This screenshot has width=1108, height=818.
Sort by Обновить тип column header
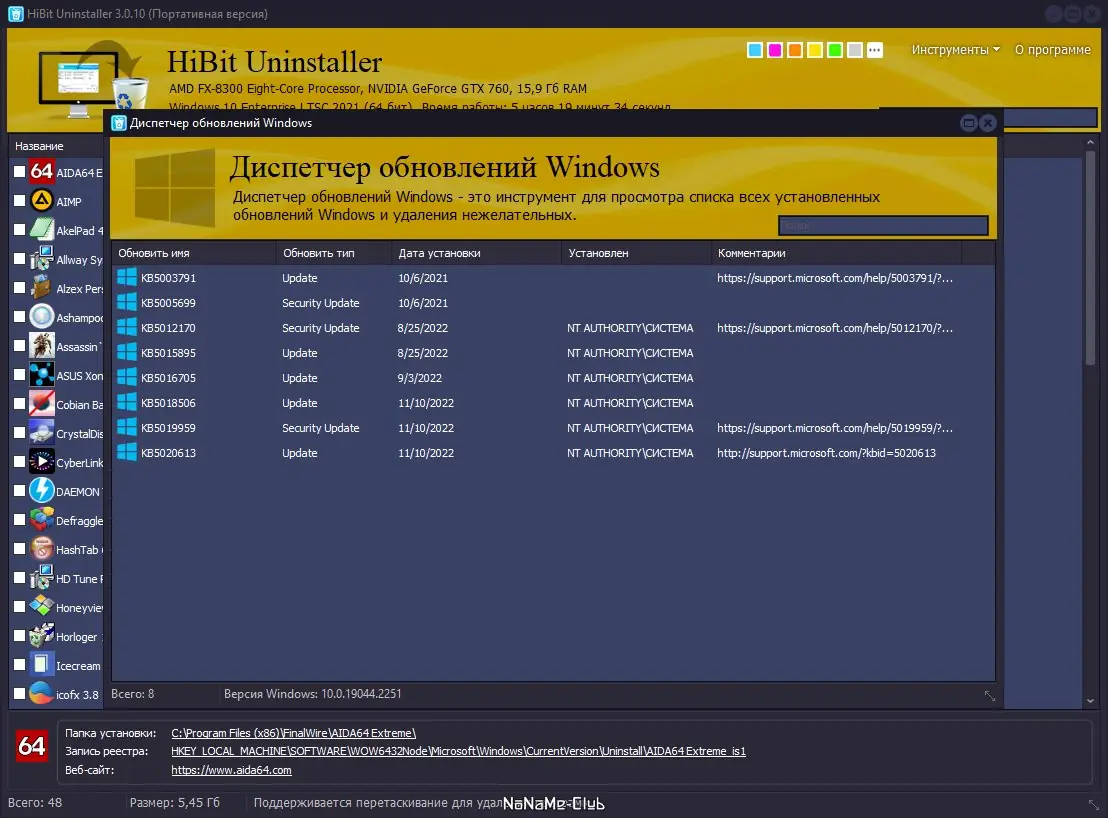click(x=334, y=253)
